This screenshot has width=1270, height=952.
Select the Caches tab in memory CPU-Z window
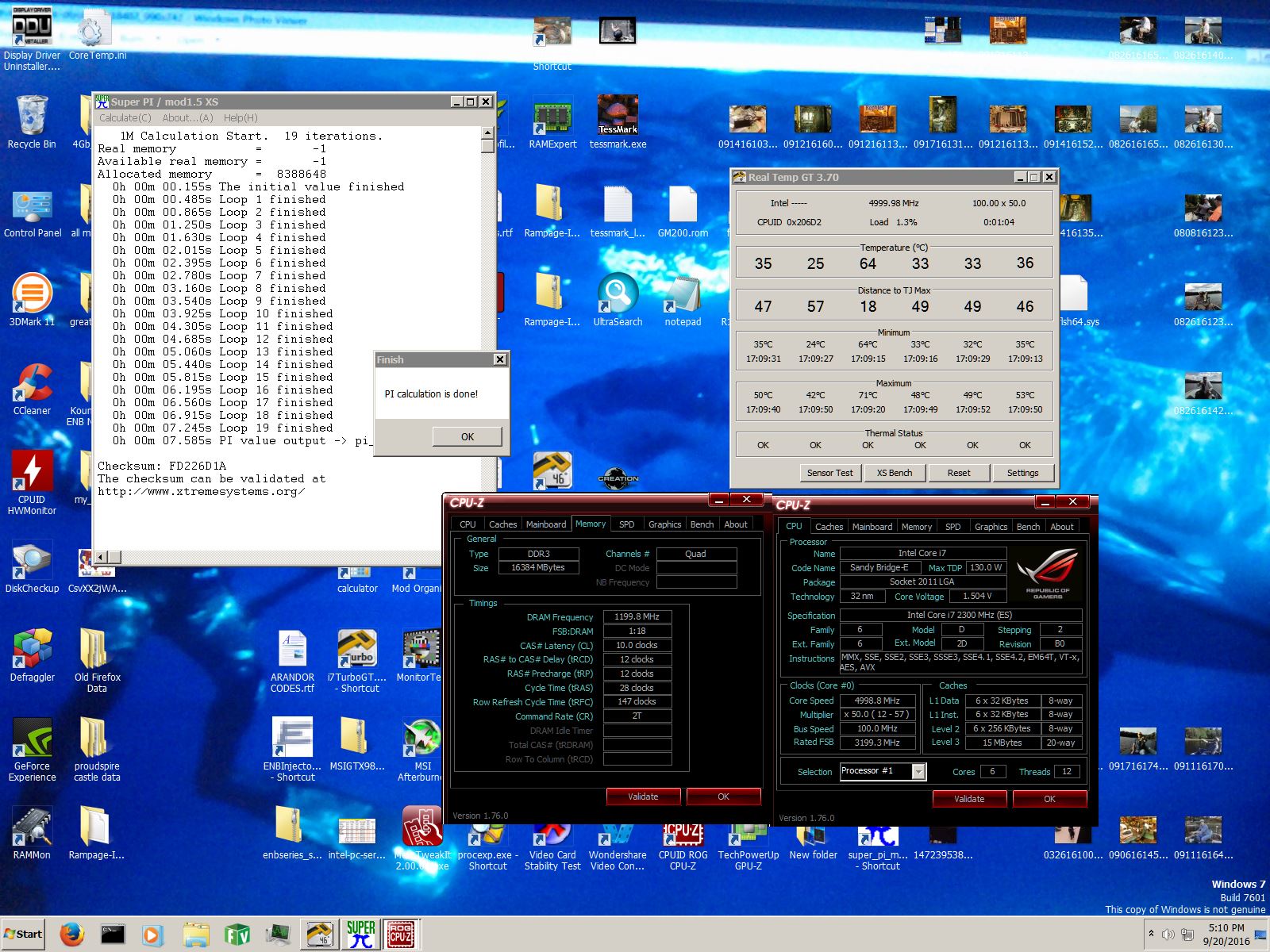click(x=502, y=524)
